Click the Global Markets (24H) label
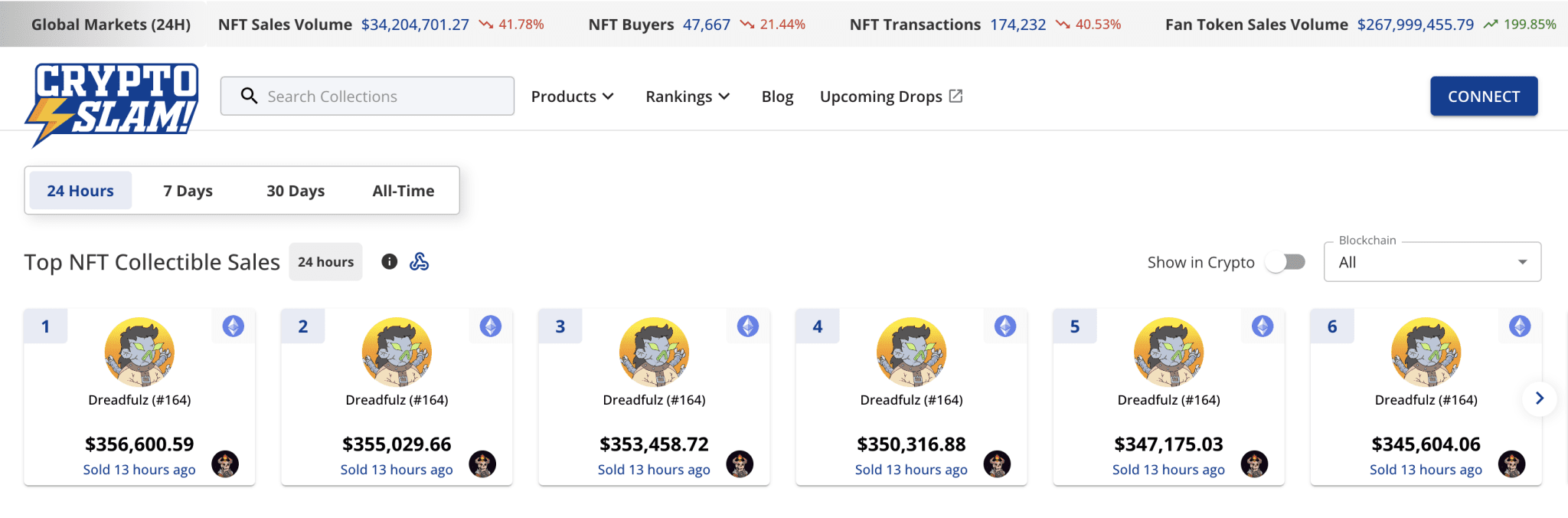The width and height of the screenshot is (1568, 518). 111,25
